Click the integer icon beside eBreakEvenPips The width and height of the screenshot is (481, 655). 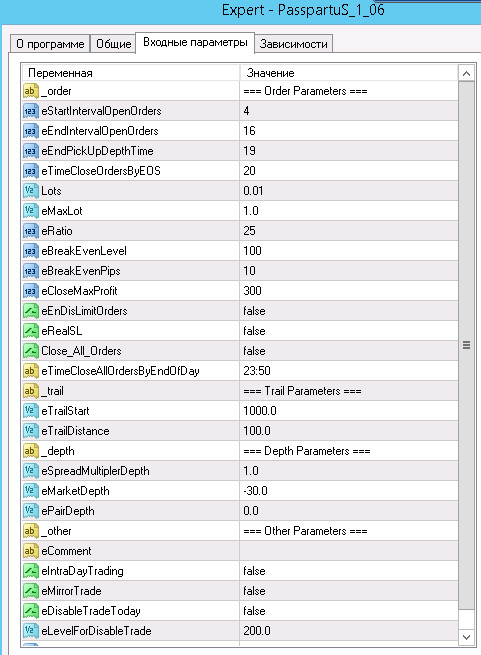pyautogui.click(x=31, y=271)
